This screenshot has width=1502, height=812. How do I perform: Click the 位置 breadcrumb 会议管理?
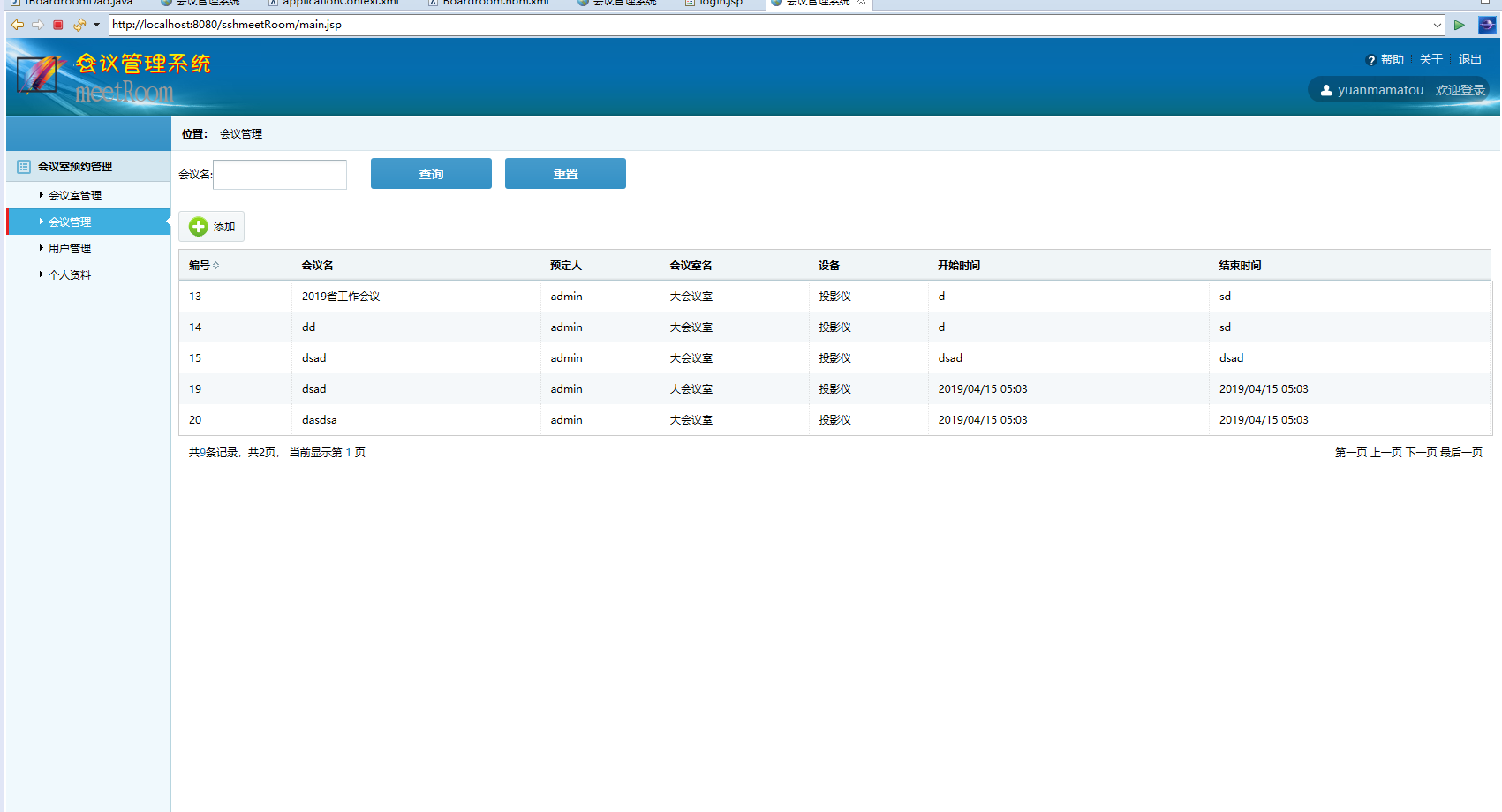point(241,134)
